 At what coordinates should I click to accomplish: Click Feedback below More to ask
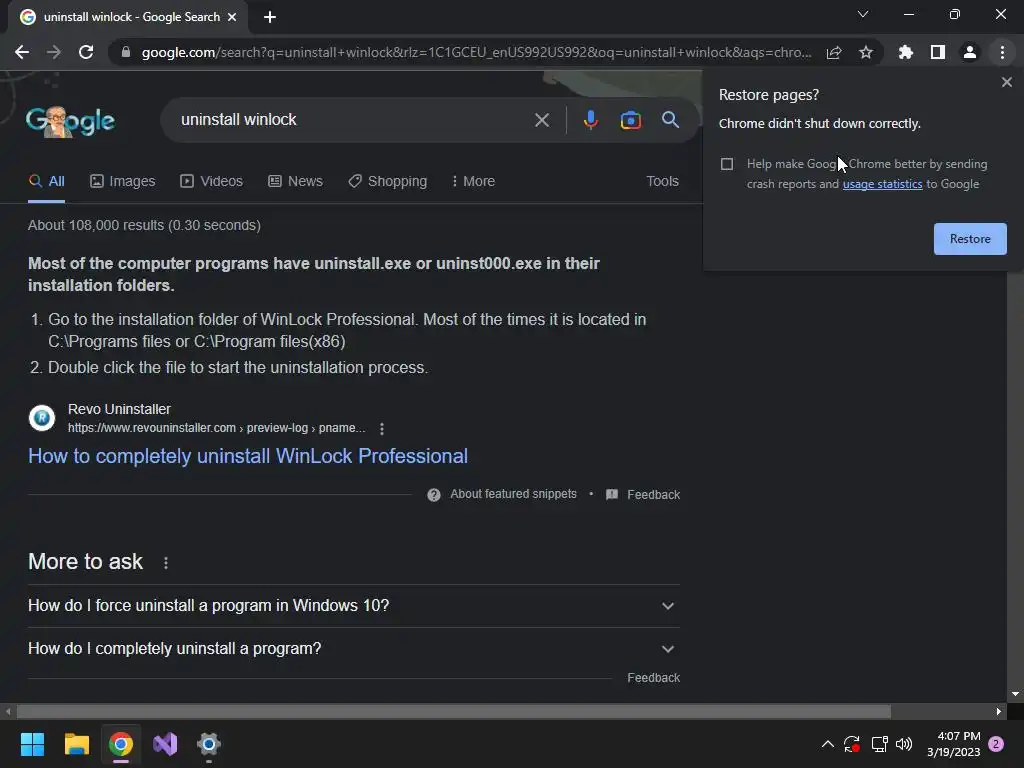(654, 678)
